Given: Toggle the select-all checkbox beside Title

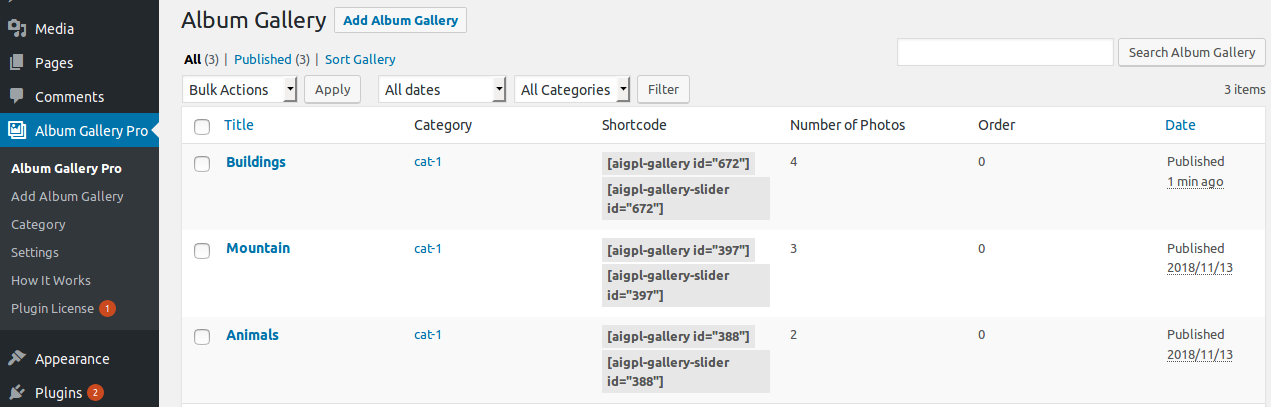Looking at the screenshot, I should point(202,126).
